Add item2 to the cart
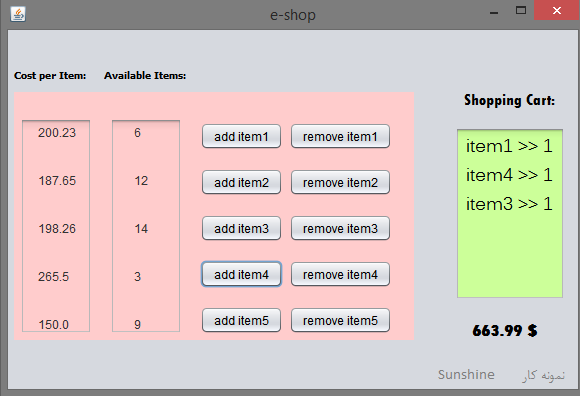This screenshot has width=580, height=396. tap(241, 182)
